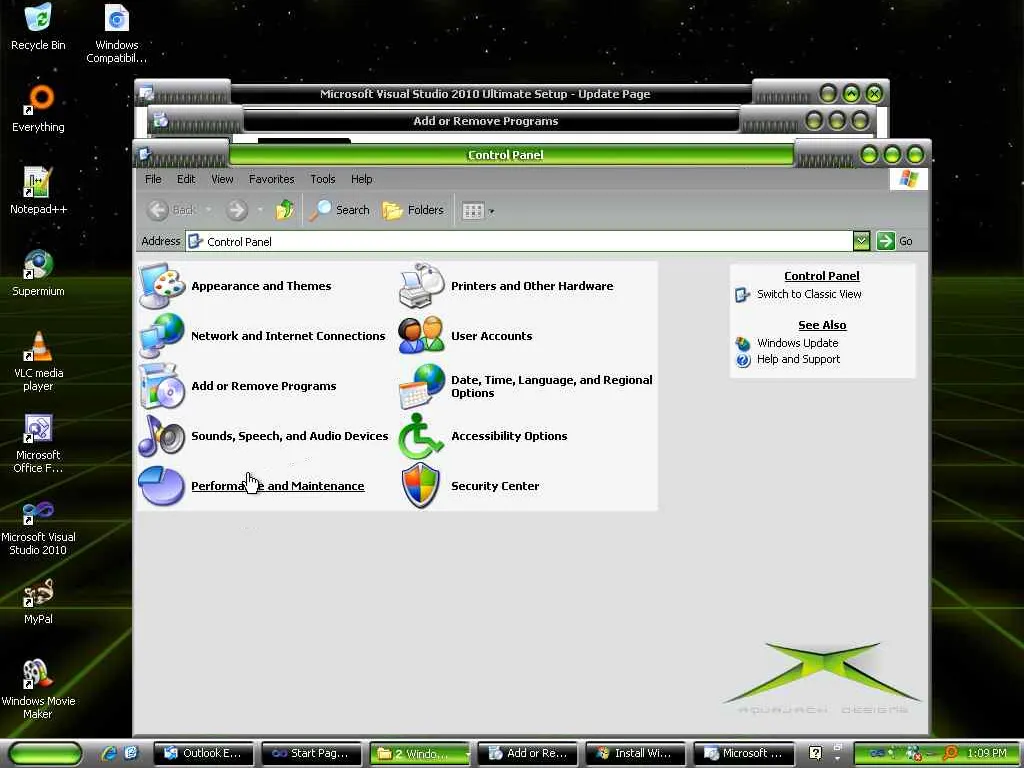
Task: Click the Views toolbar icon
Action: pos(473,211)
